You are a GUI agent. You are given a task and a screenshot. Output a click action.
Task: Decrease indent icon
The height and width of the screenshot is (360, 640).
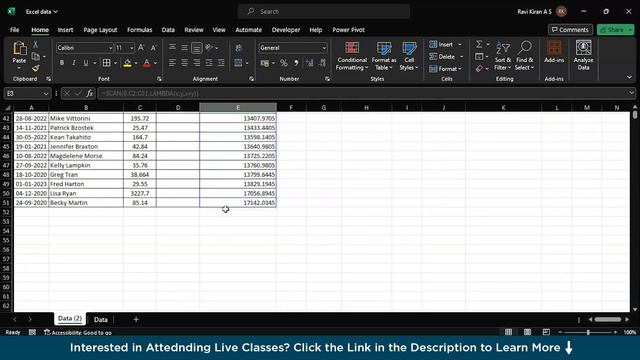point(209,63)
